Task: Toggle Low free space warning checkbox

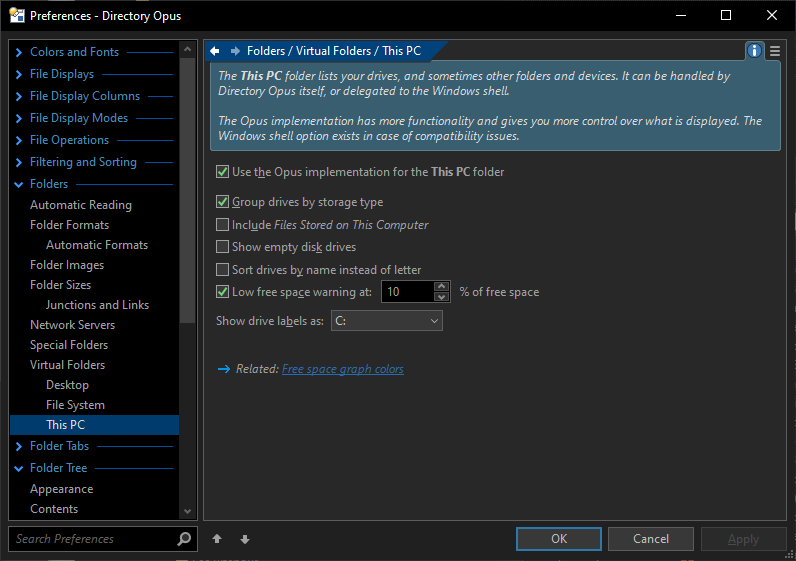Action: (x=222, y=292)
